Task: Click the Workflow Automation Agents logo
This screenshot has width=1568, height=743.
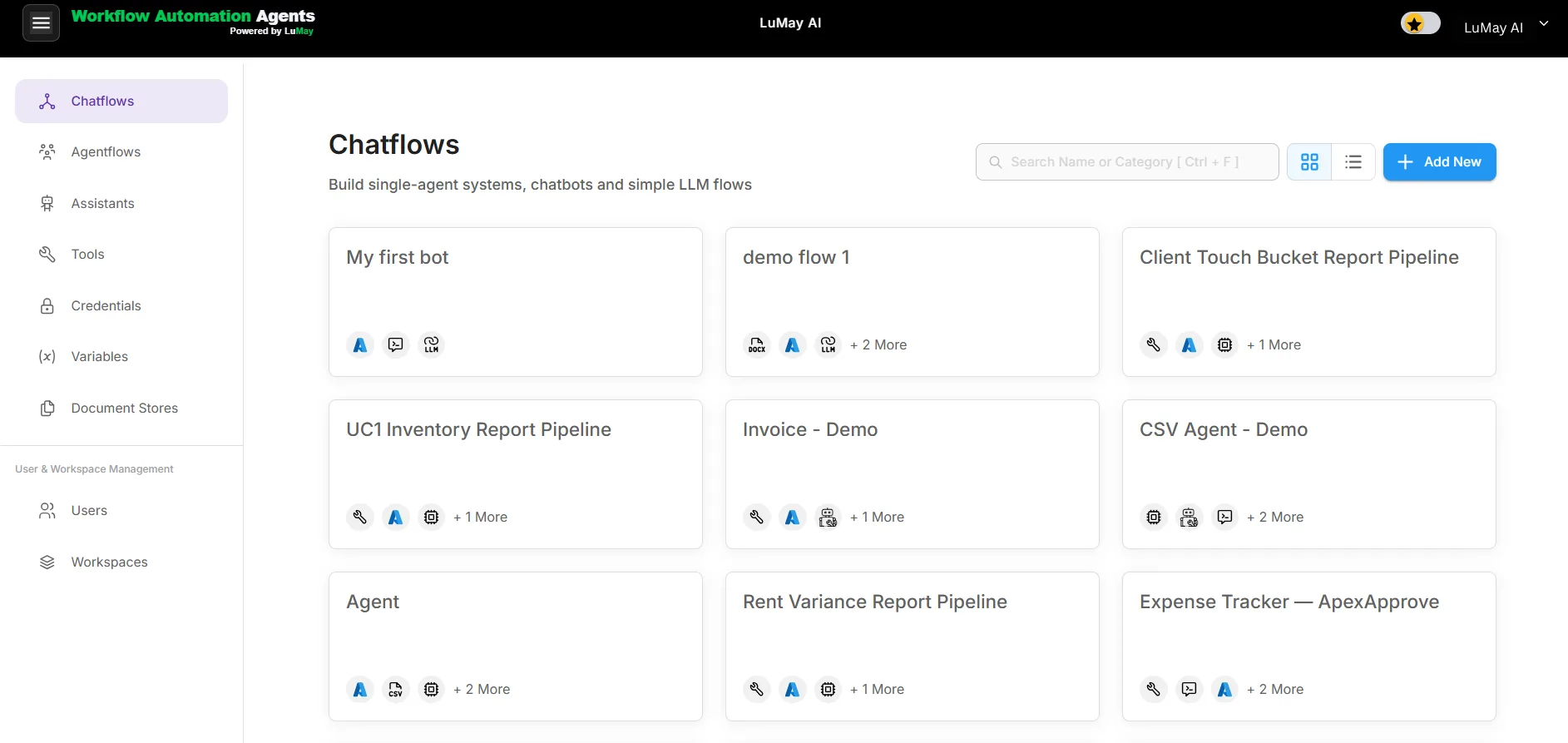Action: (x=193, y=22)
